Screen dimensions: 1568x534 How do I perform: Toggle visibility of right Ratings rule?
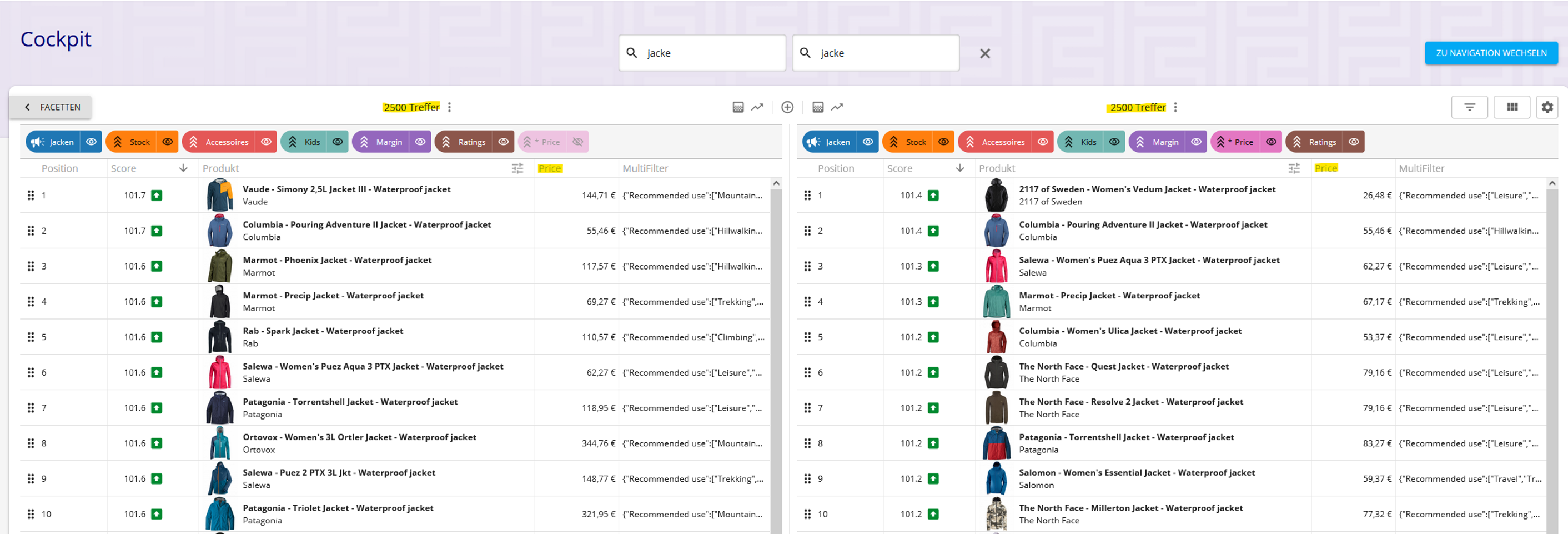tap(1354, 142)
